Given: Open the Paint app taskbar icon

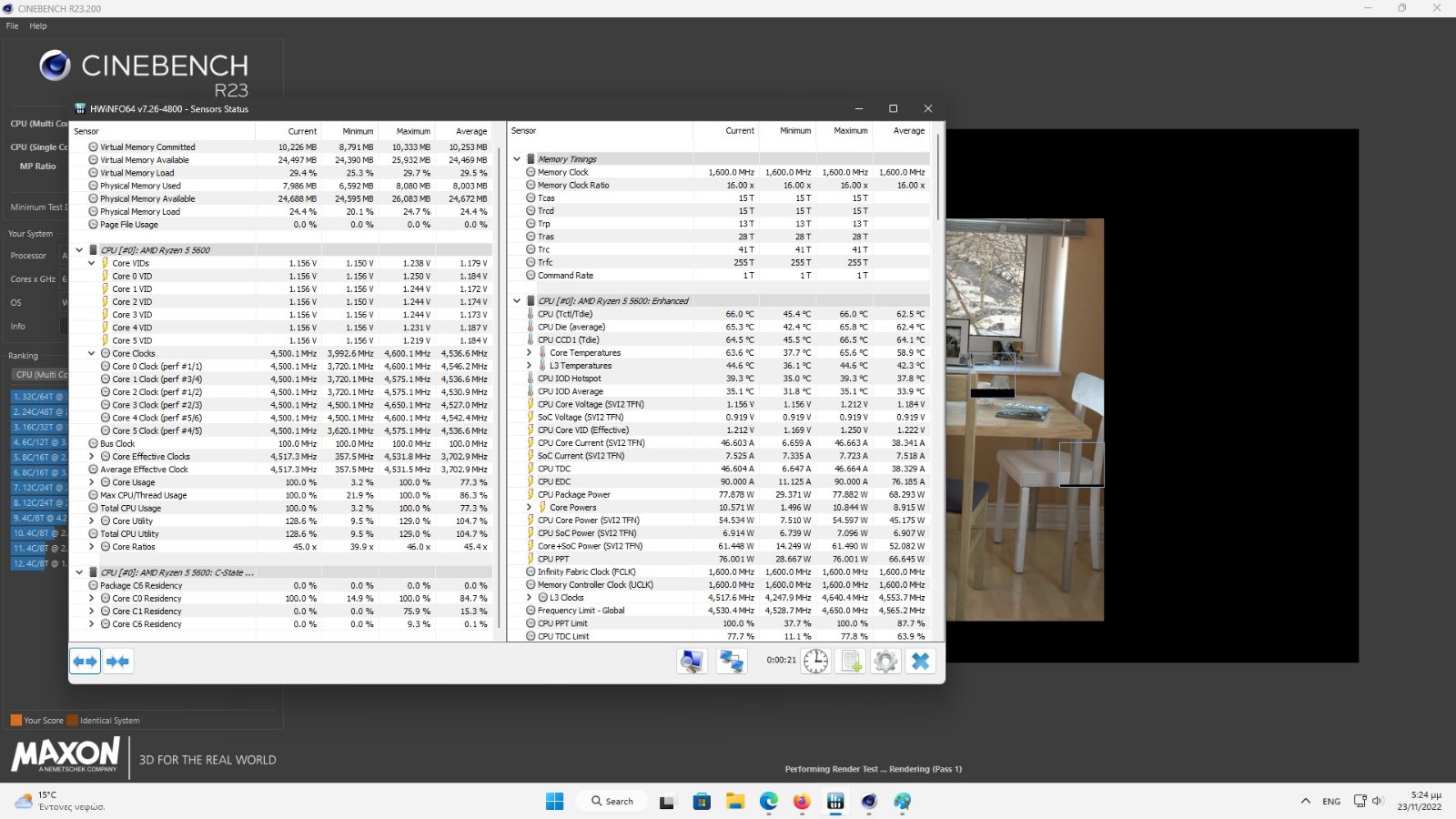Looking at the screenshot, I should click(902, 801).
